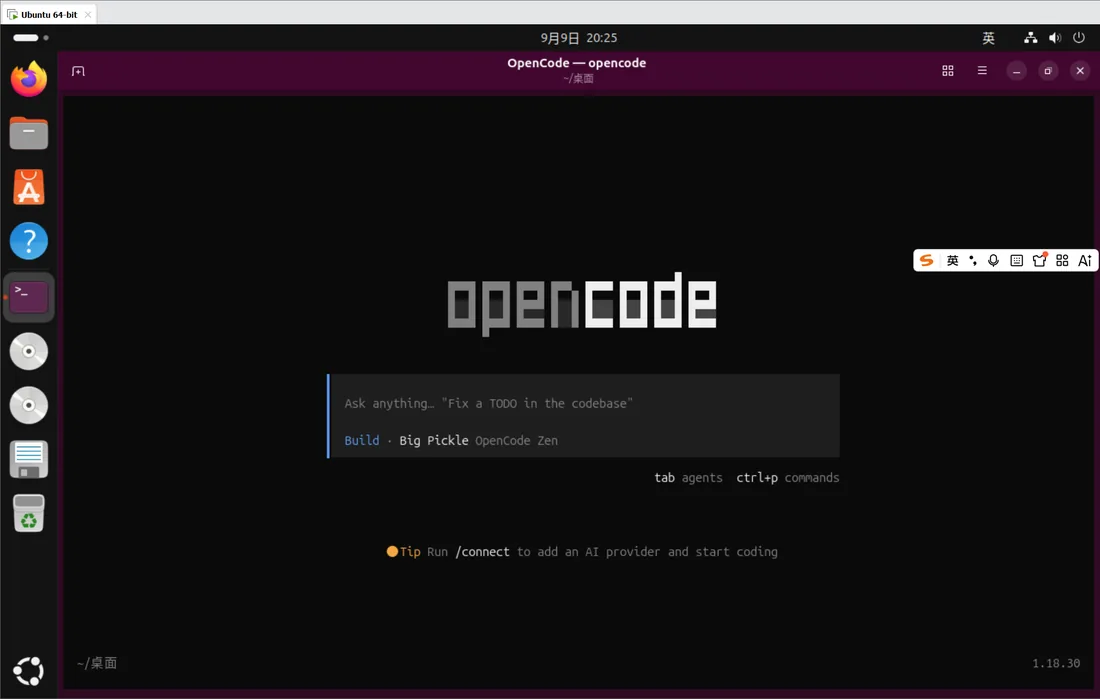Focus the 'Ask anything' prompt field
Viewport: 1100px width, 699px height.
[x=584, y=404]
